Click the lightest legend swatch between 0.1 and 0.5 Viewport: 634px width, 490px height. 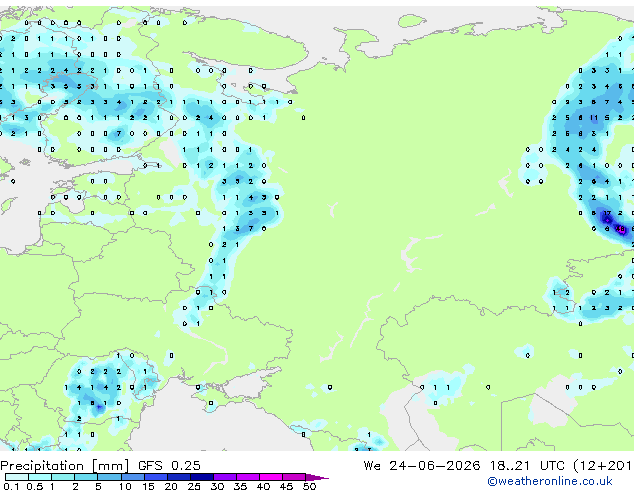[x=17, y=477]
